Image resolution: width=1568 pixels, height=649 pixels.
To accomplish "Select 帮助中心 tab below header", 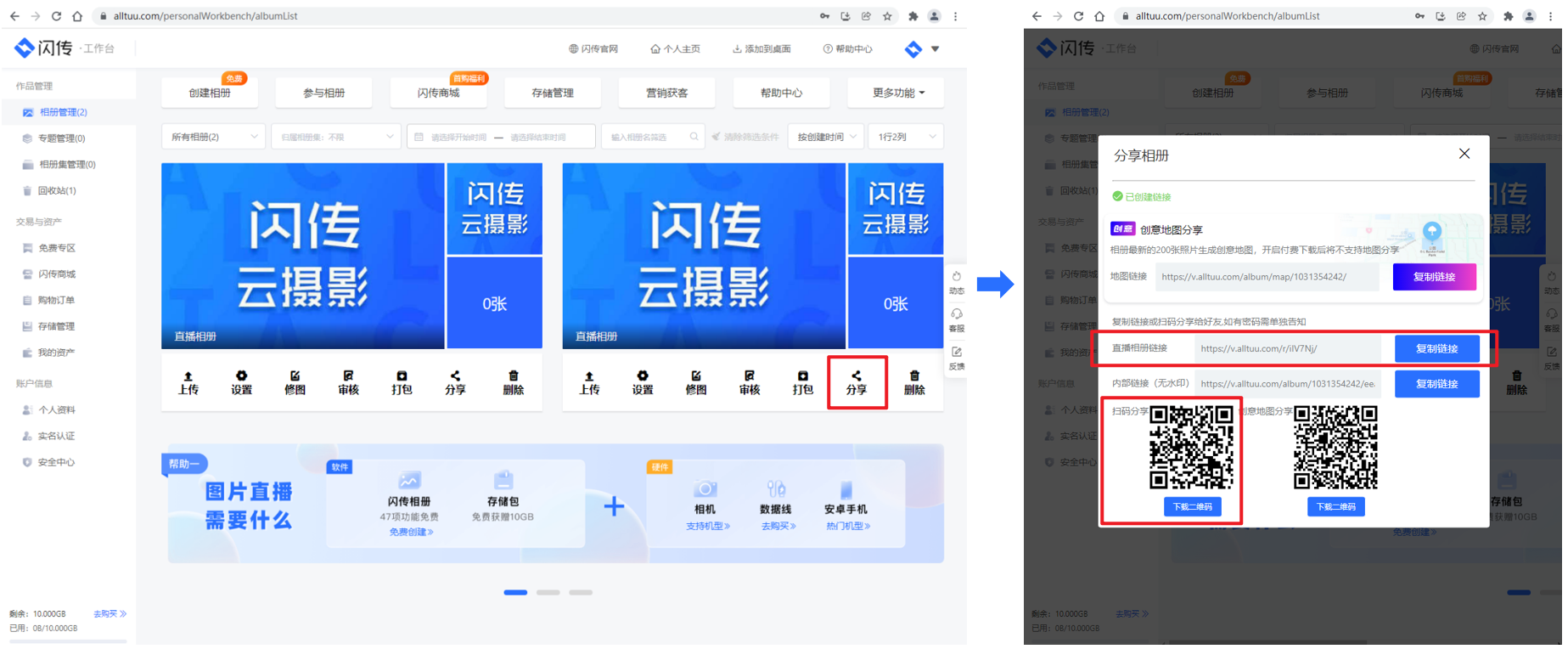I will pos(781,93).
